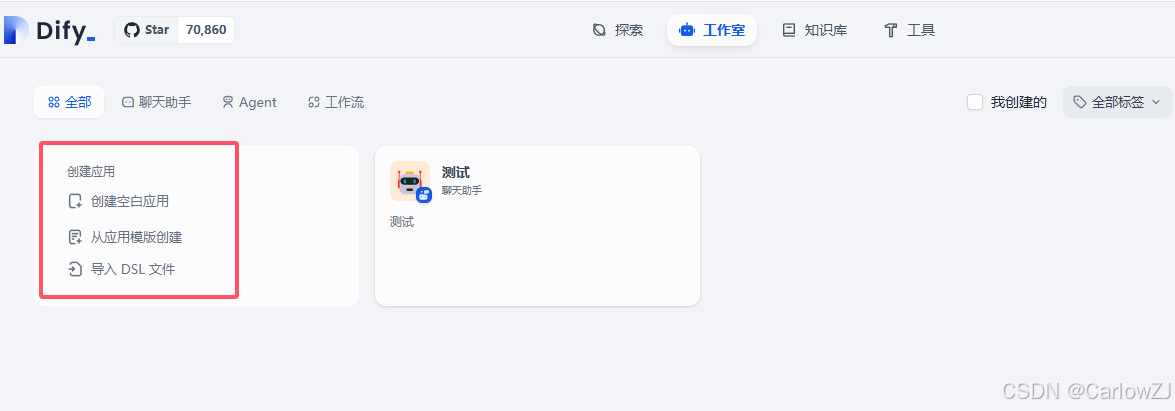Expand the 全部标签 dropdown chevron
The height and width of the screenshot is (411, 1175).
click(x=1156, y=102)
